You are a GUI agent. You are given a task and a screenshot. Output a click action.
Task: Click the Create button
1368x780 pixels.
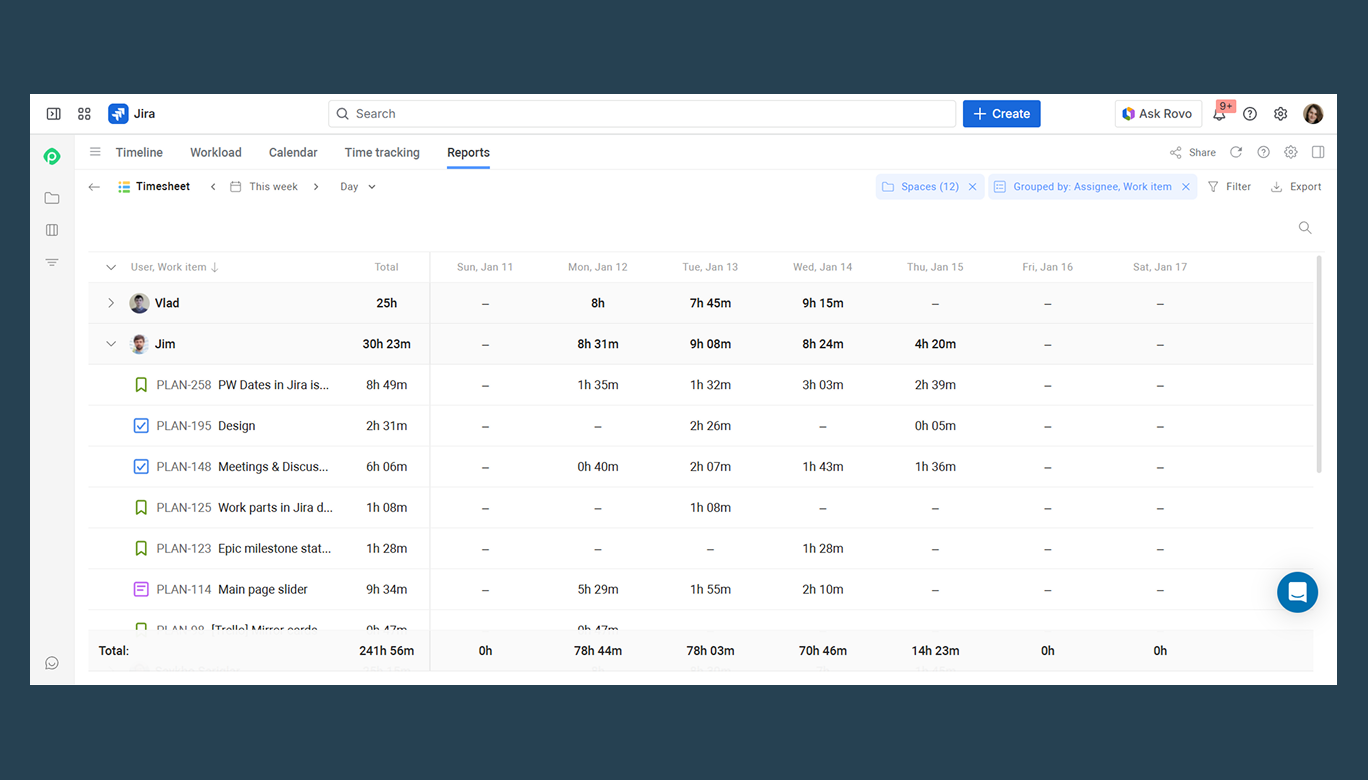click(x=1002, y=114)
